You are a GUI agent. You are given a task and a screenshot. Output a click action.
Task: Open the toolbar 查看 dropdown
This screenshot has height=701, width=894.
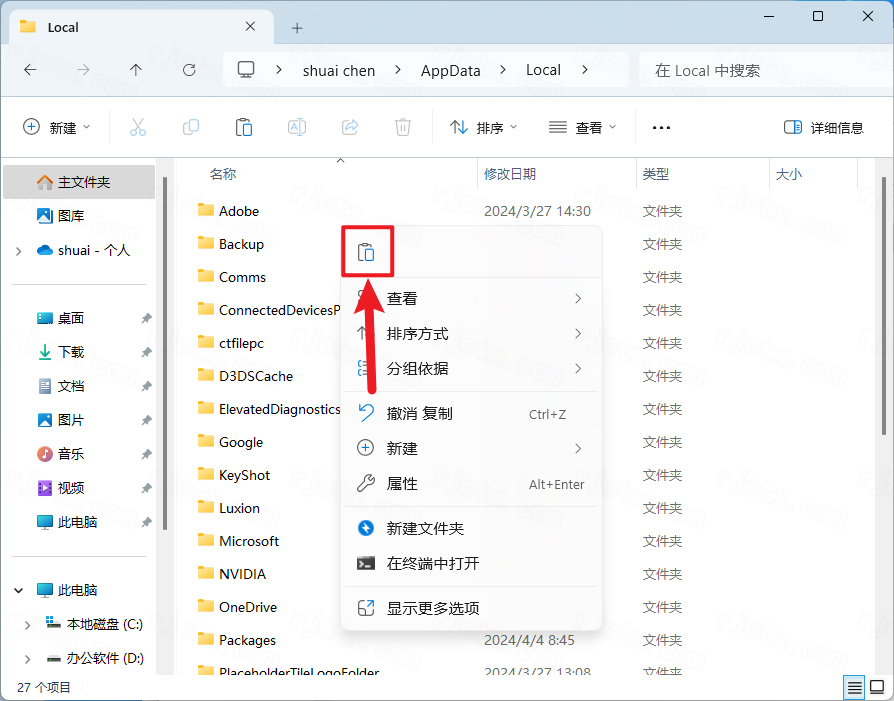[x=582, y=127]
